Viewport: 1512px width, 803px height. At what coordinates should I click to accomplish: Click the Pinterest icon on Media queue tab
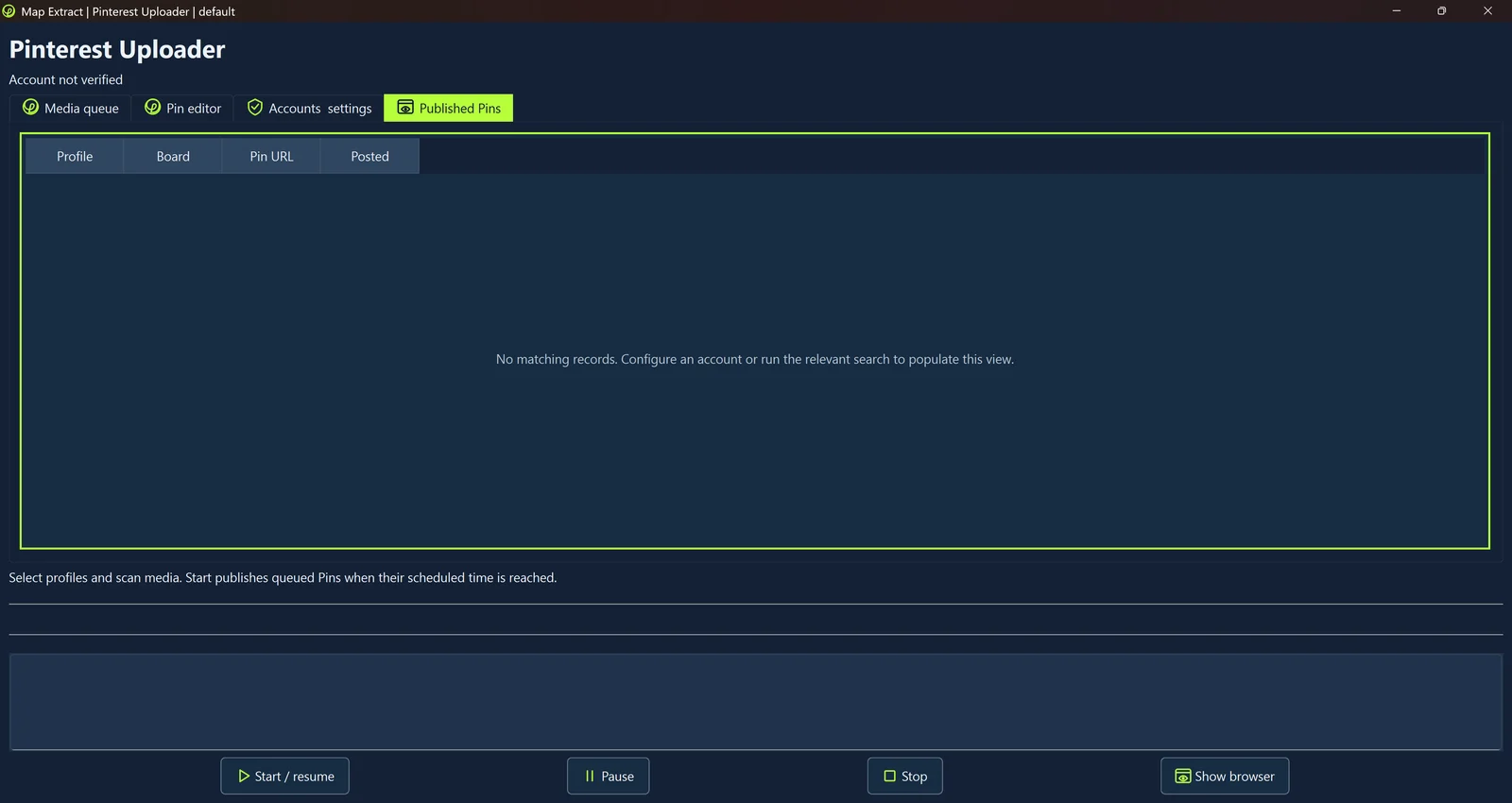pos(30,108)
